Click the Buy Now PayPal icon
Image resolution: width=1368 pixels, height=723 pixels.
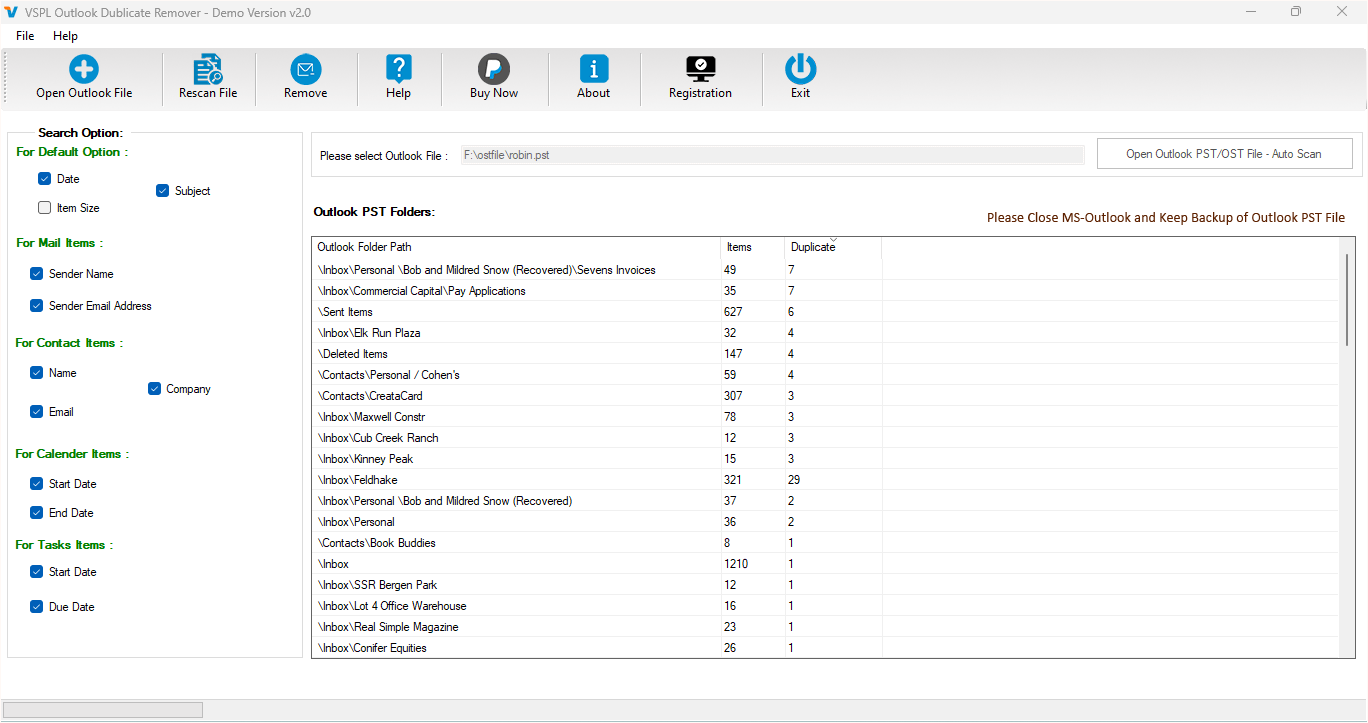click(494, 69)
